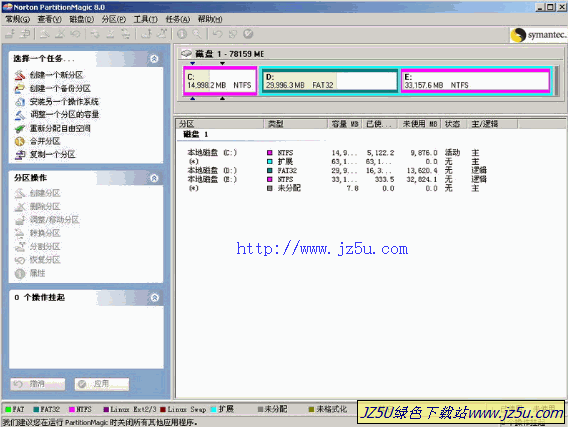Click the magnifier toolbar icon

coord(197,34)
